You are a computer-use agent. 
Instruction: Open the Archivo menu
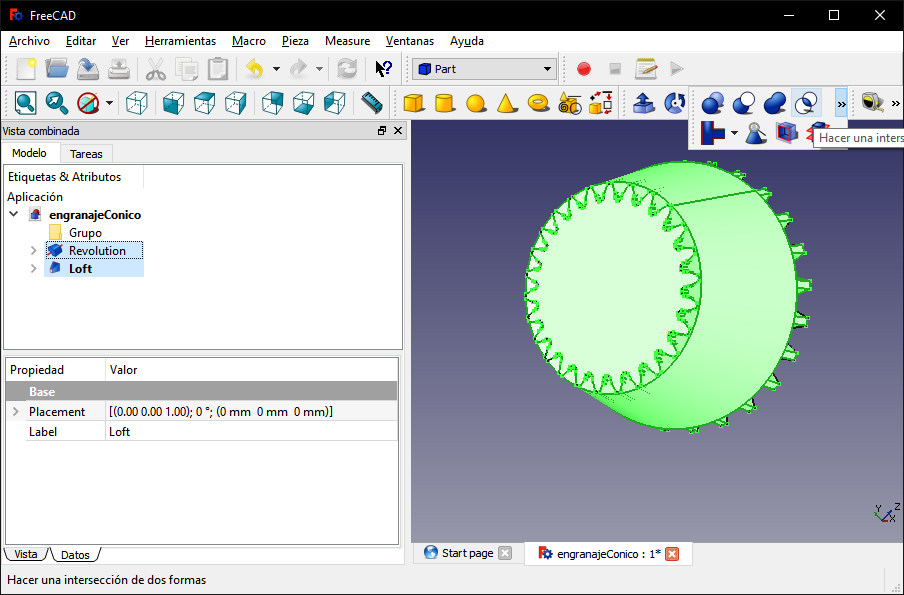tap(29, 41)
